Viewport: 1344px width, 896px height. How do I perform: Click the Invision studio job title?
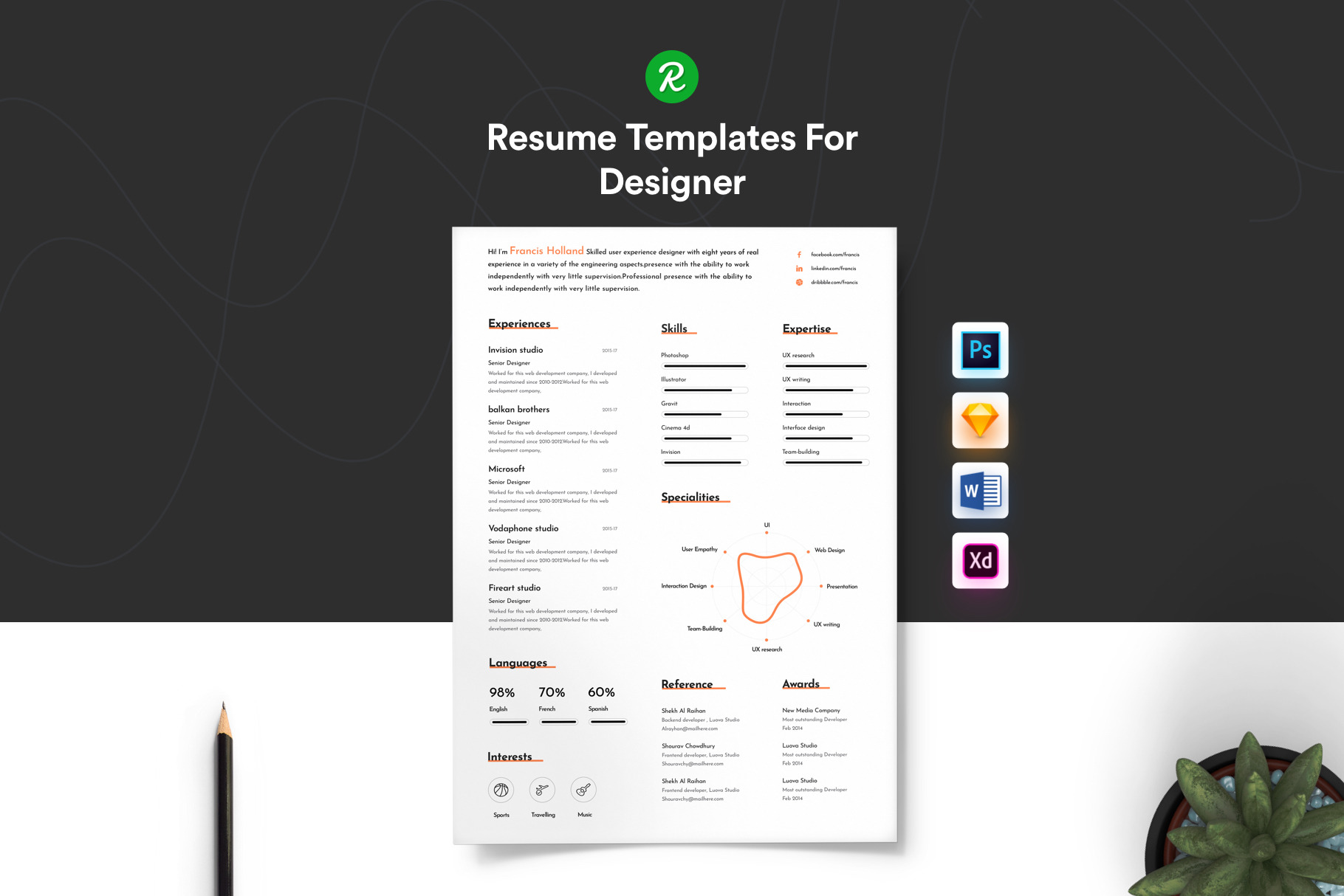click(515, 350)
